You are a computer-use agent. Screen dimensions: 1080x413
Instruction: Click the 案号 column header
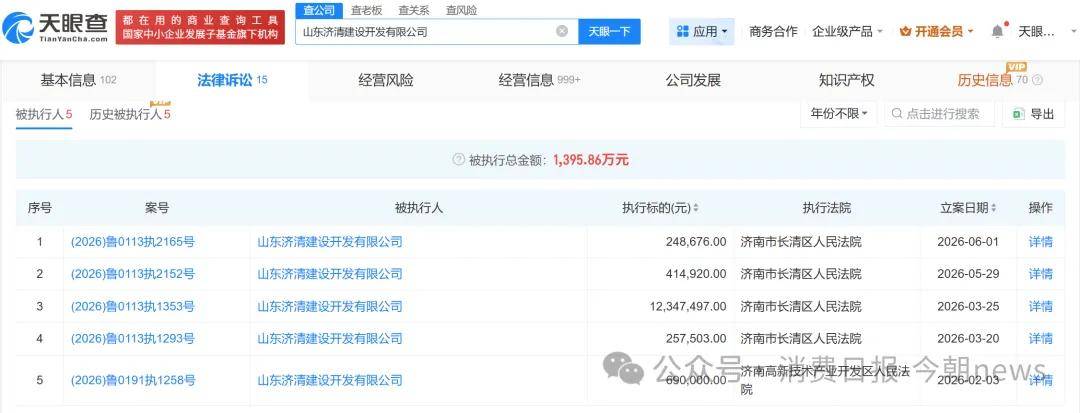(x=157, y=208)
